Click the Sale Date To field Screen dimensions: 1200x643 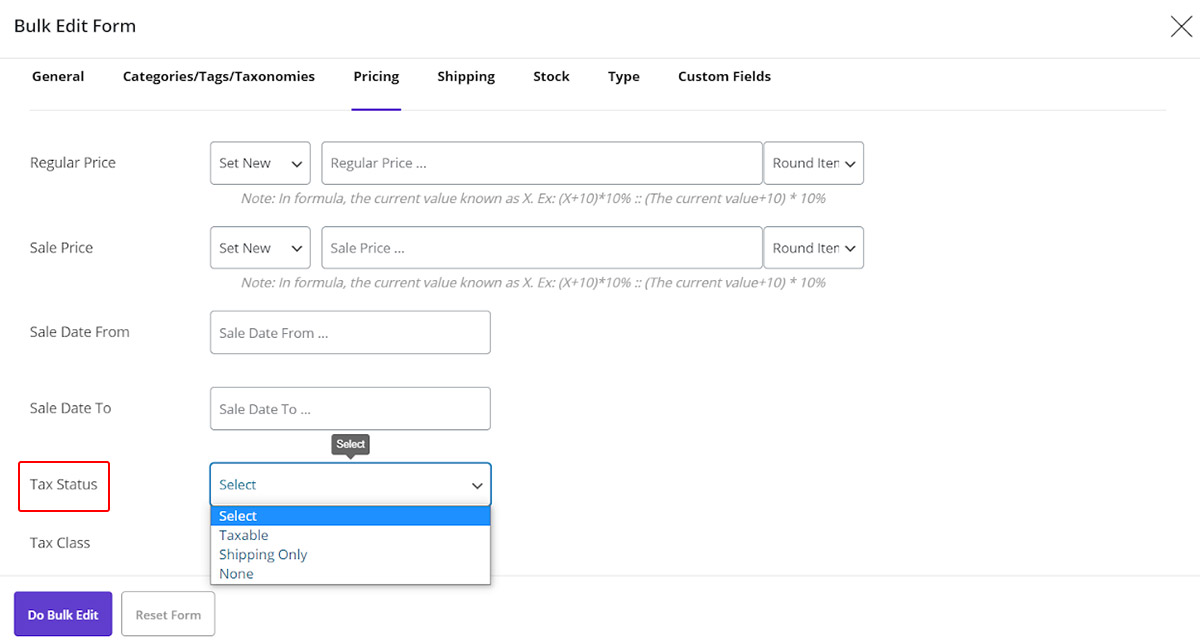click(x=350, y=409)
